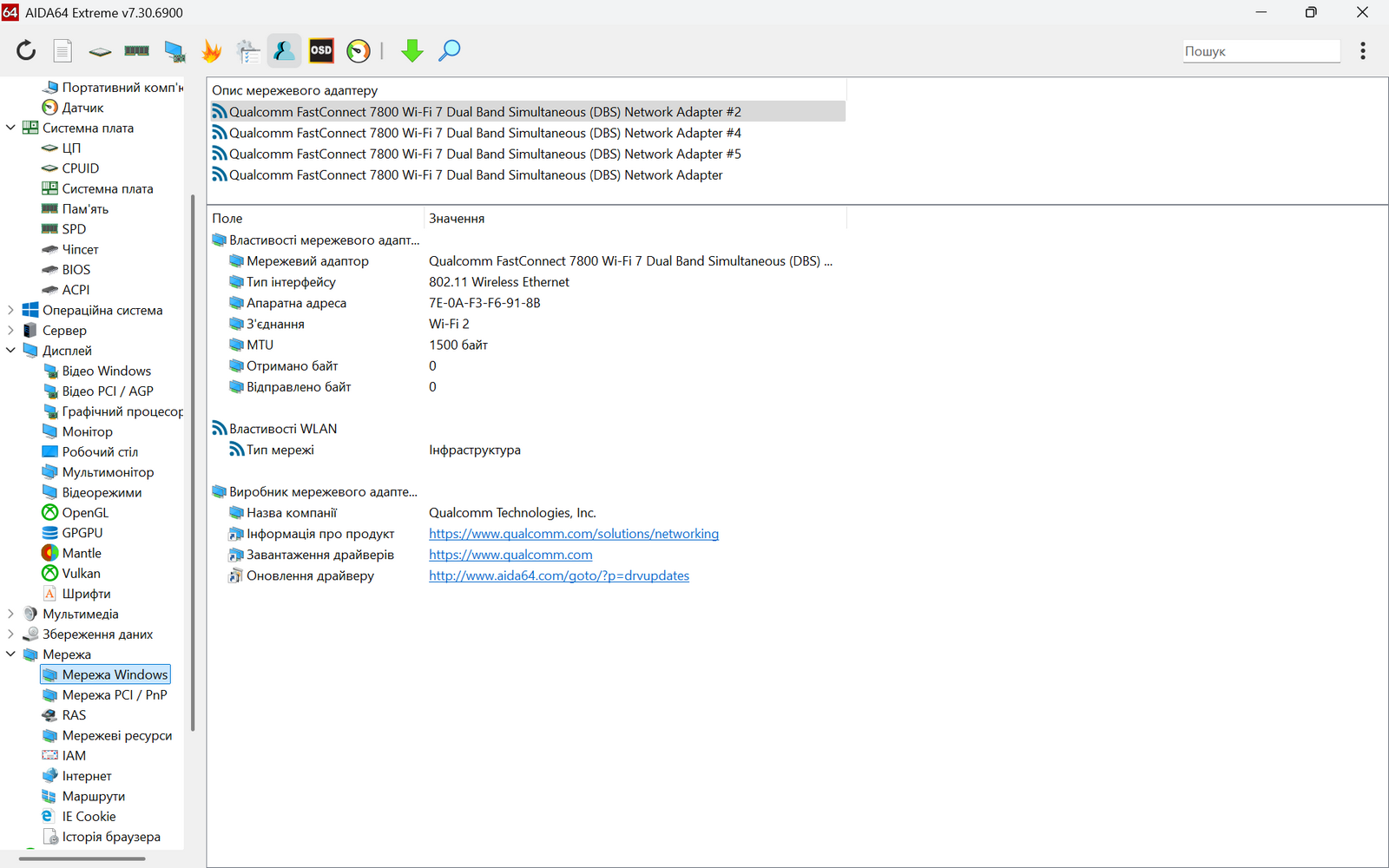
Task: Collapse the Системна плата tree group
Action: click(10, 128)
